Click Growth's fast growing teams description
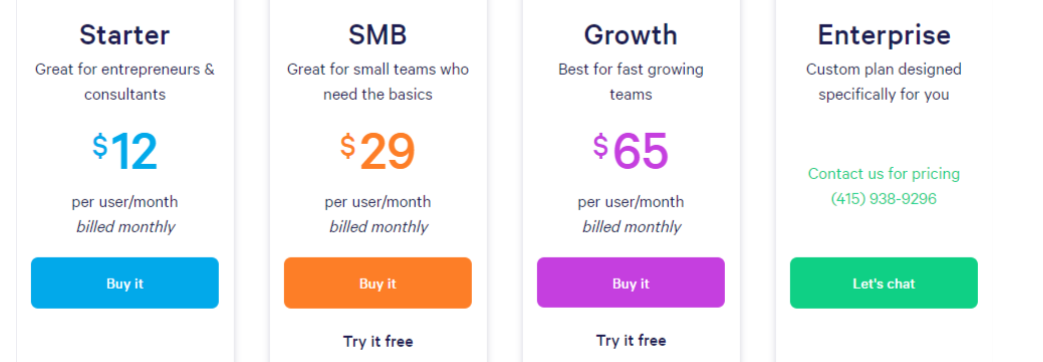 pos(631,82)
